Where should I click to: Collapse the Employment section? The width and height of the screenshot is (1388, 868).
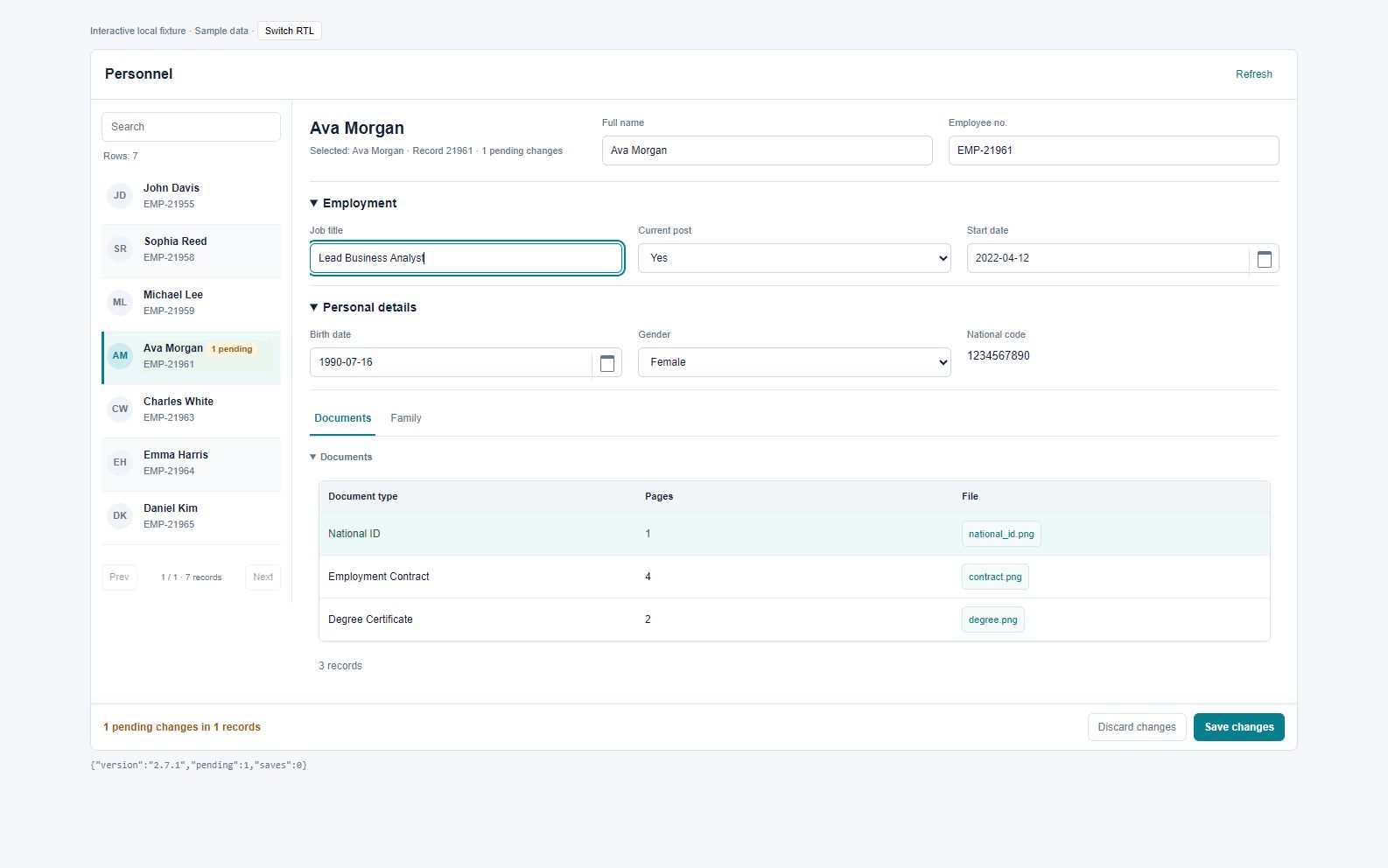tap(353, 203)
